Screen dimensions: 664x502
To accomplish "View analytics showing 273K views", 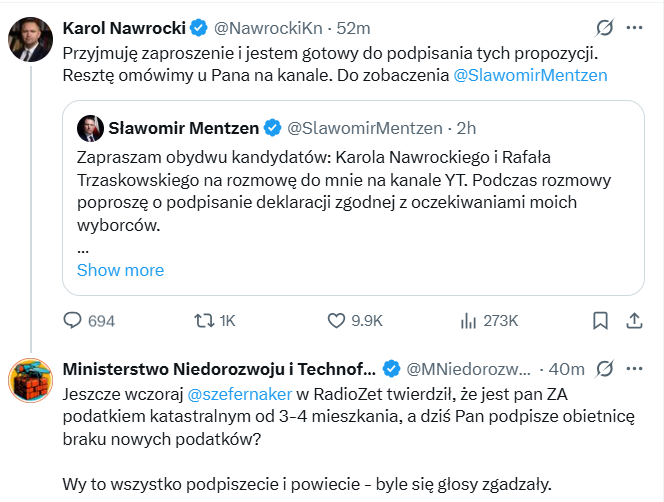I will click(469, 321).
